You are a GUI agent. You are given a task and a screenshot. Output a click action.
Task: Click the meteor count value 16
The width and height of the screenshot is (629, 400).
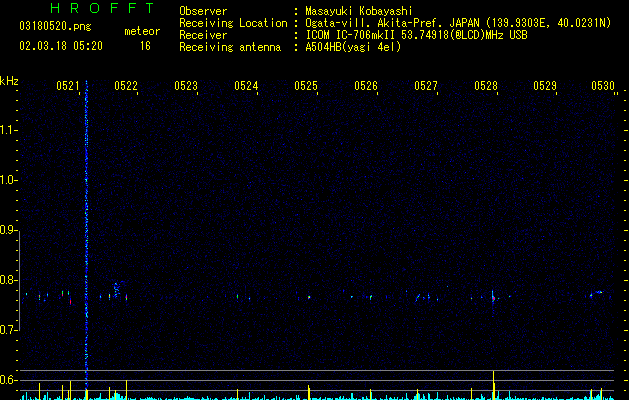pyautogui.click(x=145, y=46)
